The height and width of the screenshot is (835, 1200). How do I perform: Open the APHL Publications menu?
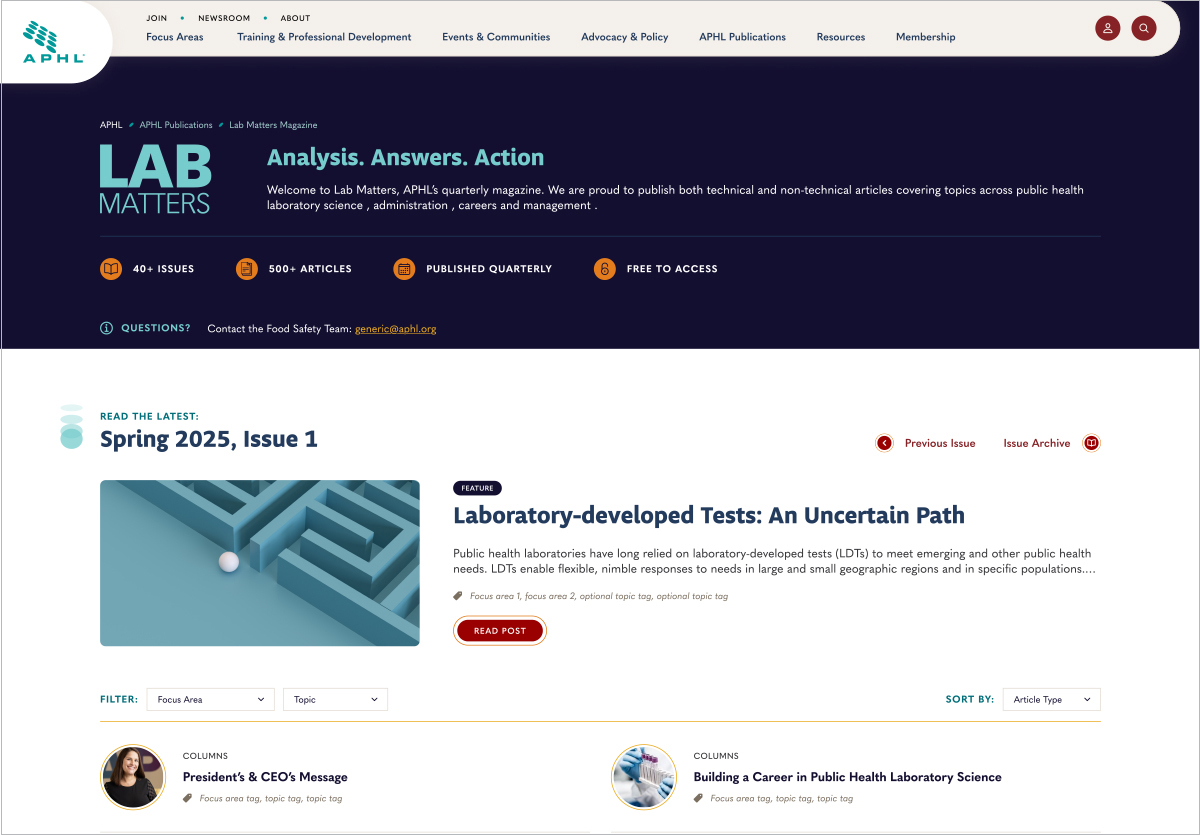[742, 37]
